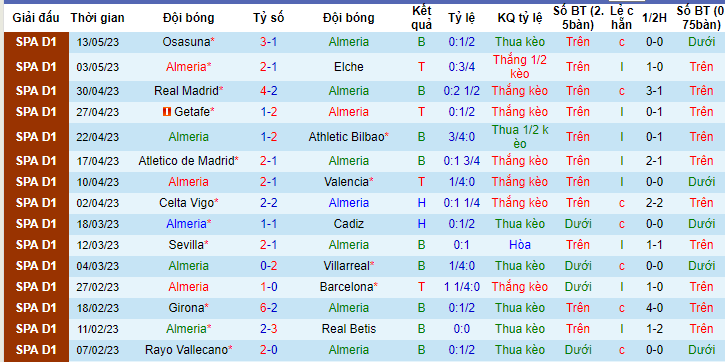This screenshot has height=362, width=725.
Task: Click the Tỷ số column header
Action: pyautogui.click(x=269, y=18)
